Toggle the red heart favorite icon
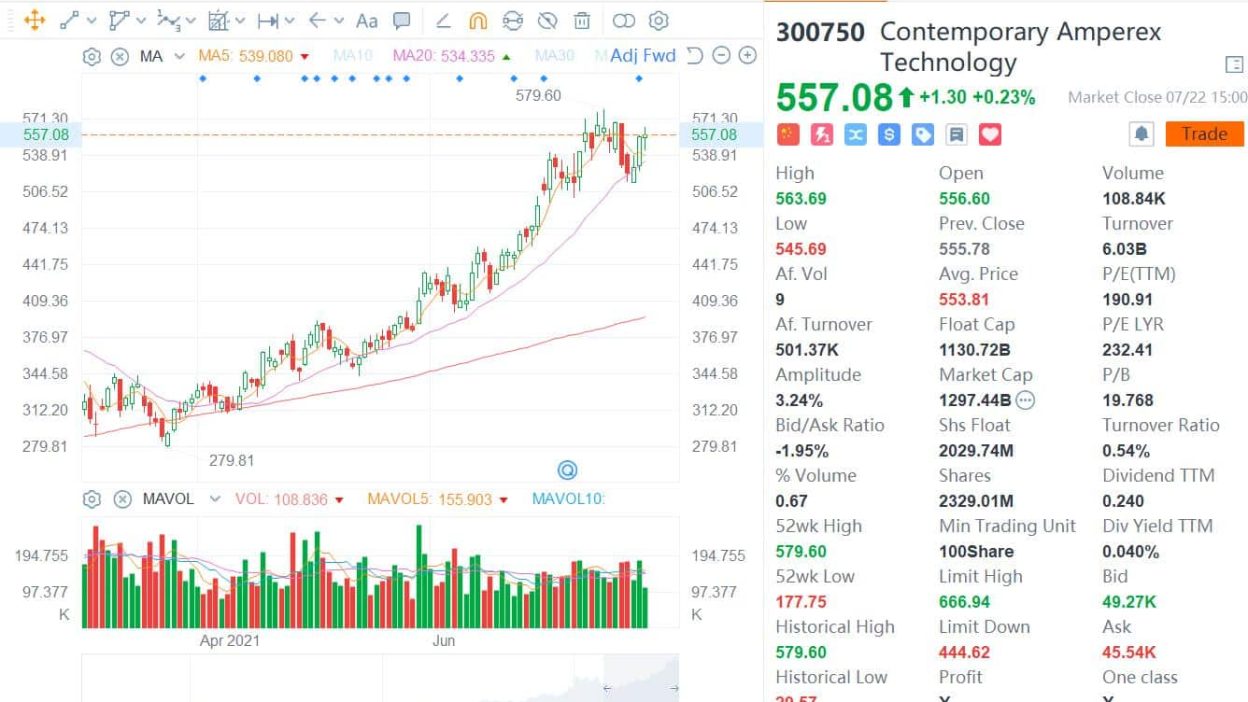Viewport: 1248px width, 702px height. coord(990,134)
